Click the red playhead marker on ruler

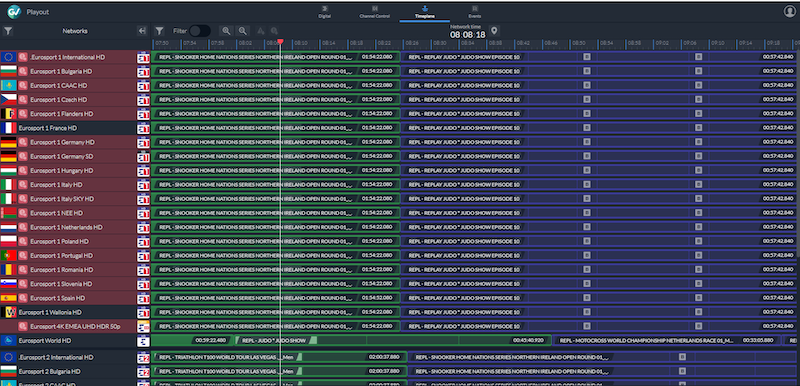pyautogui.click(x=280, y=42)
